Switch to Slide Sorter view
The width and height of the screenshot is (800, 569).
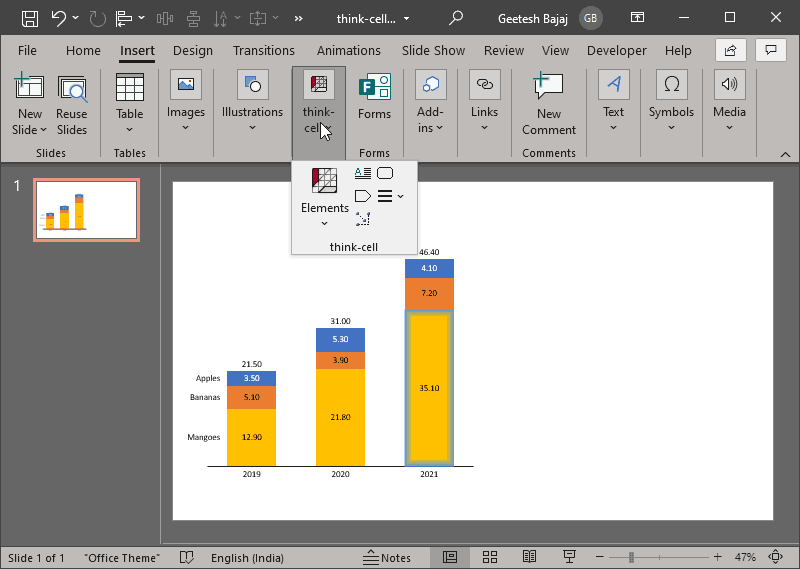coord(490,557)
